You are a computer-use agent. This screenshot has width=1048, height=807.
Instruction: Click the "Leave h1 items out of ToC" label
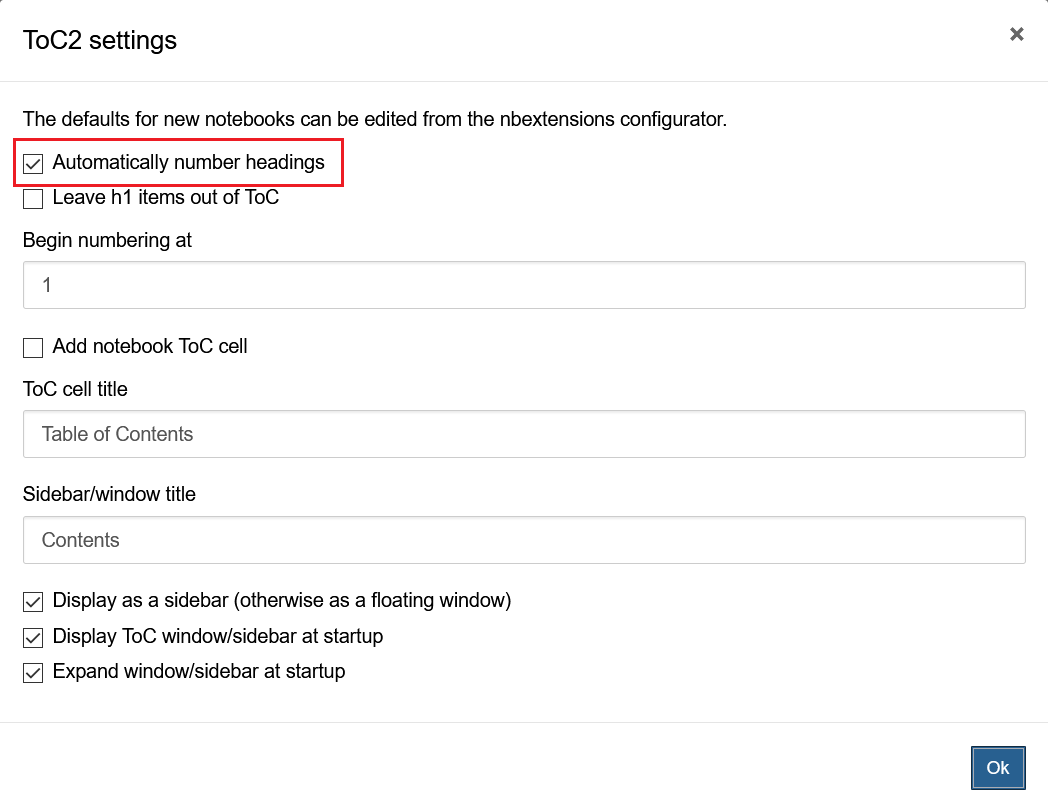[165, 198]
